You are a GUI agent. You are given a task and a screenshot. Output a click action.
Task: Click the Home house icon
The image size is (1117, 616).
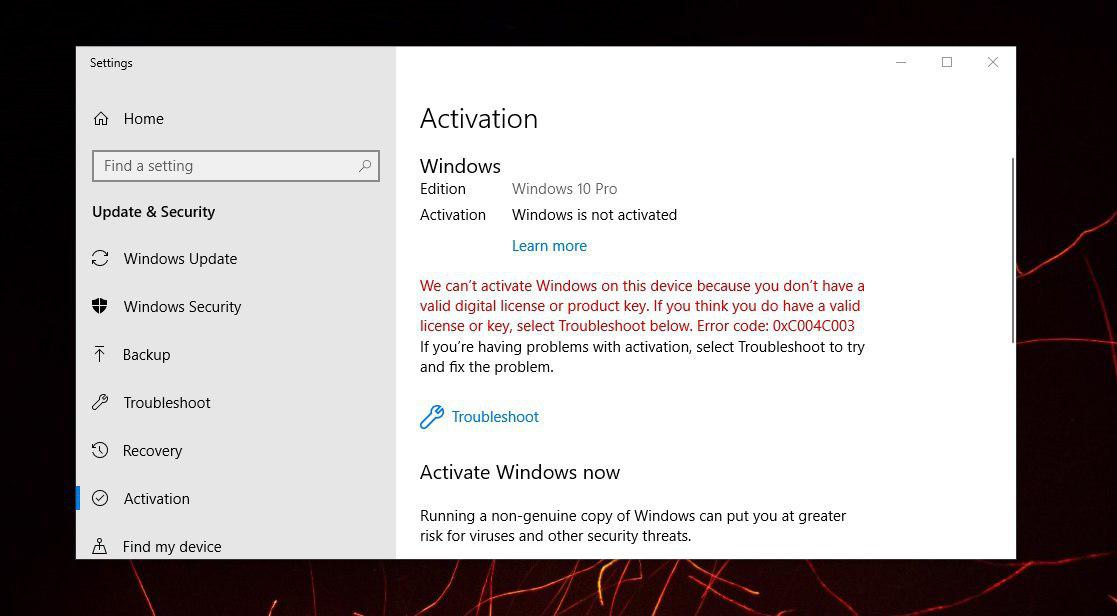[101, 119]
